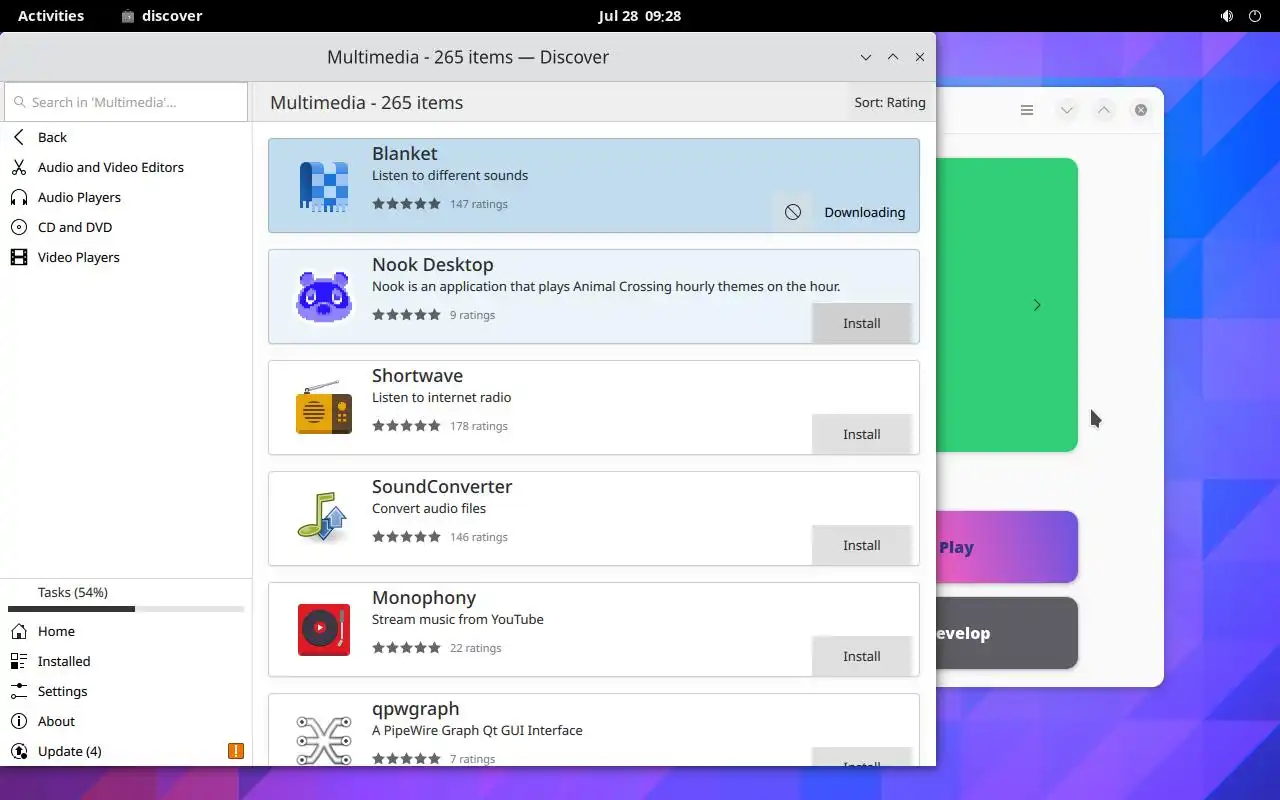Click the Shortwave title text
1280x800 pixels.
(417, 375)
